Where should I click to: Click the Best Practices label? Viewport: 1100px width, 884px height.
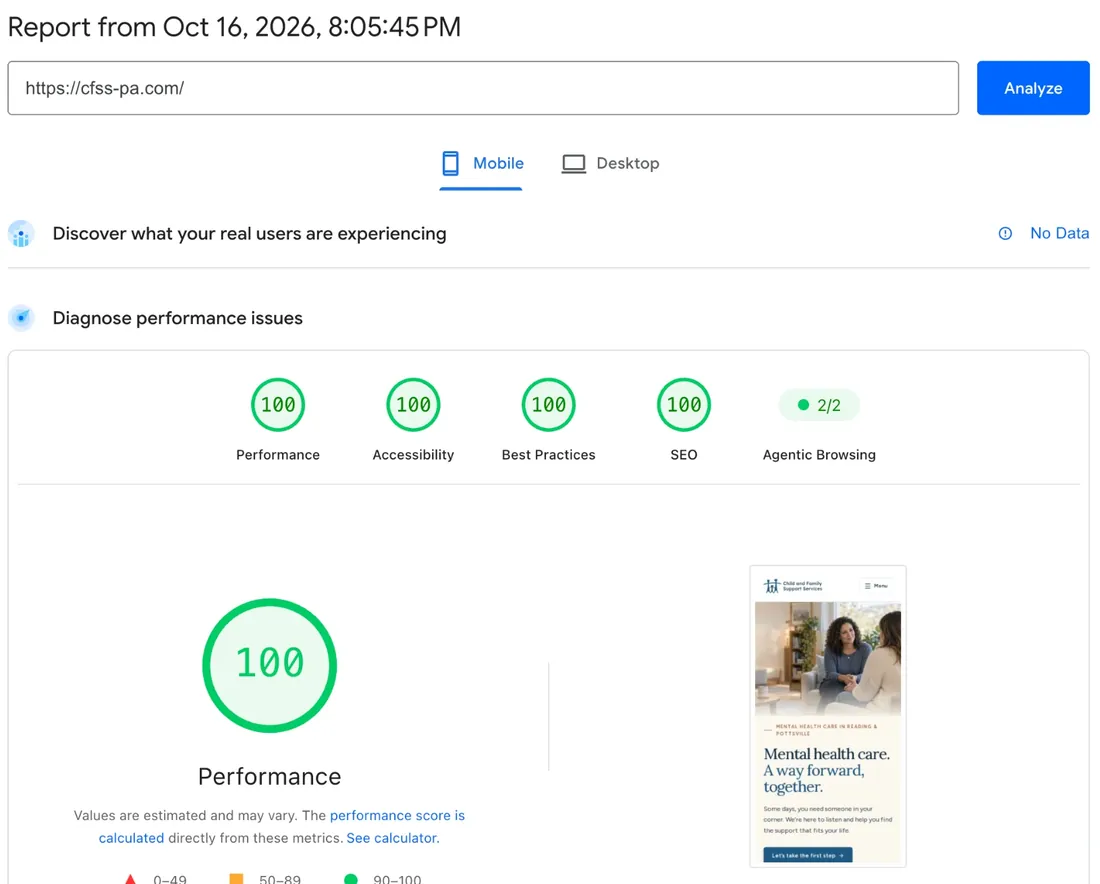coord(549,455)
